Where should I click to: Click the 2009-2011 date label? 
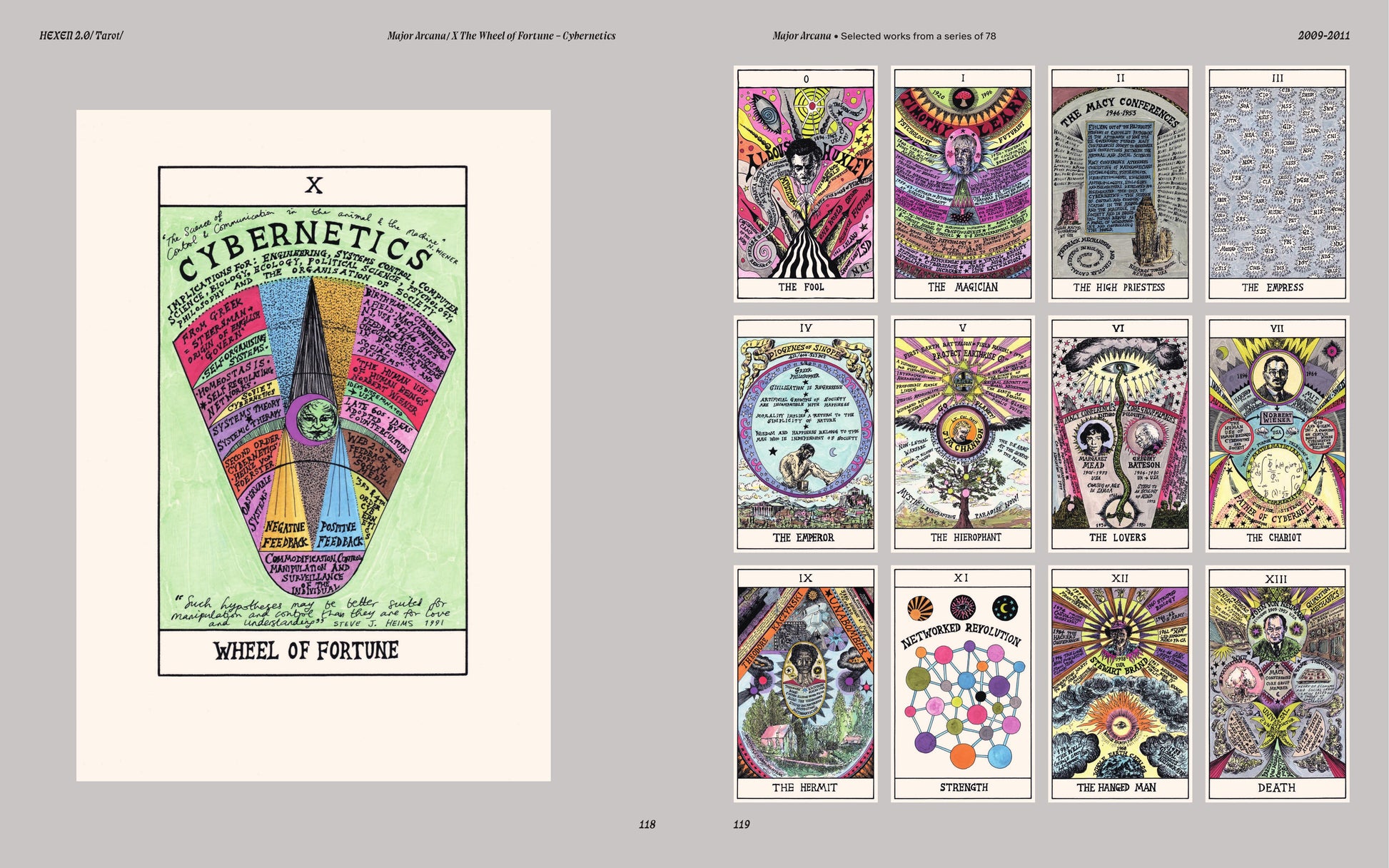(x=1323, y=36)
